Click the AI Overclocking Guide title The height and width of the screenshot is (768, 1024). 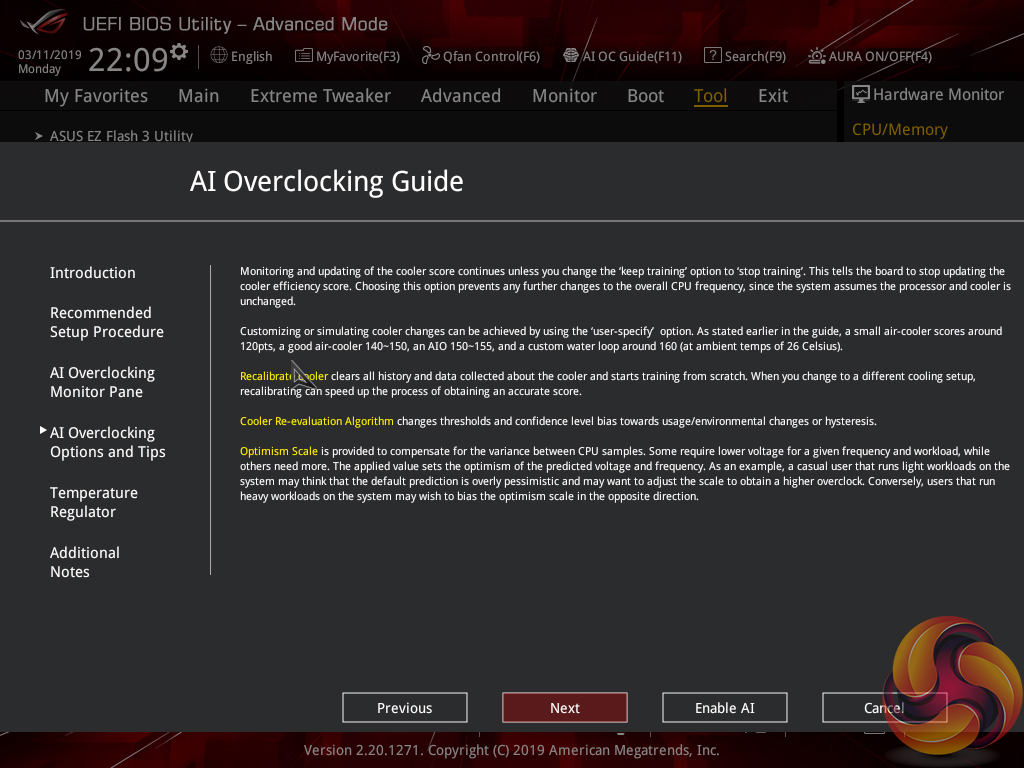coord(327,182)
